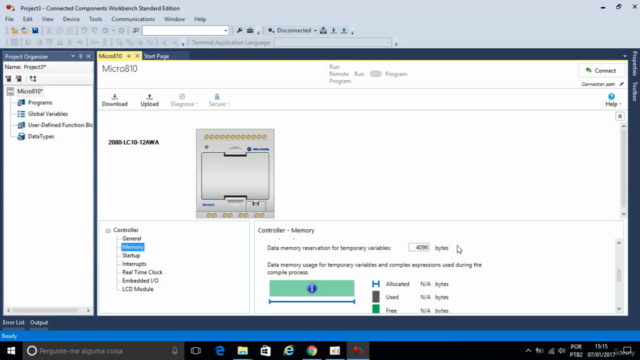This screenshot has height=360, width=640.
Task: Open the Diagnose dropdown
Action: 184,100
